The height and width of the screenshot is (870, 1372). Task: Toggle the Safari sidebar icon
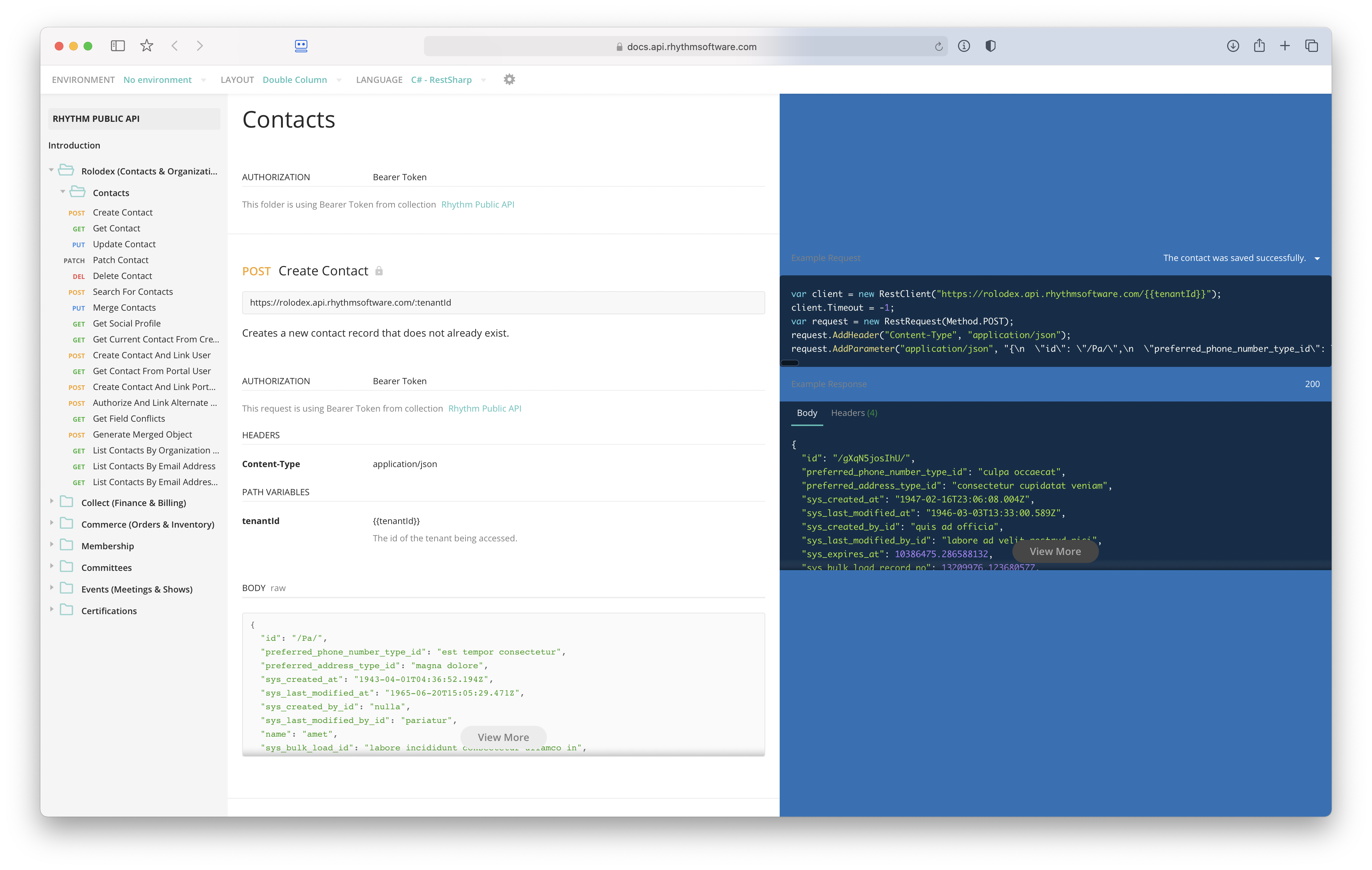pos(117,46)
